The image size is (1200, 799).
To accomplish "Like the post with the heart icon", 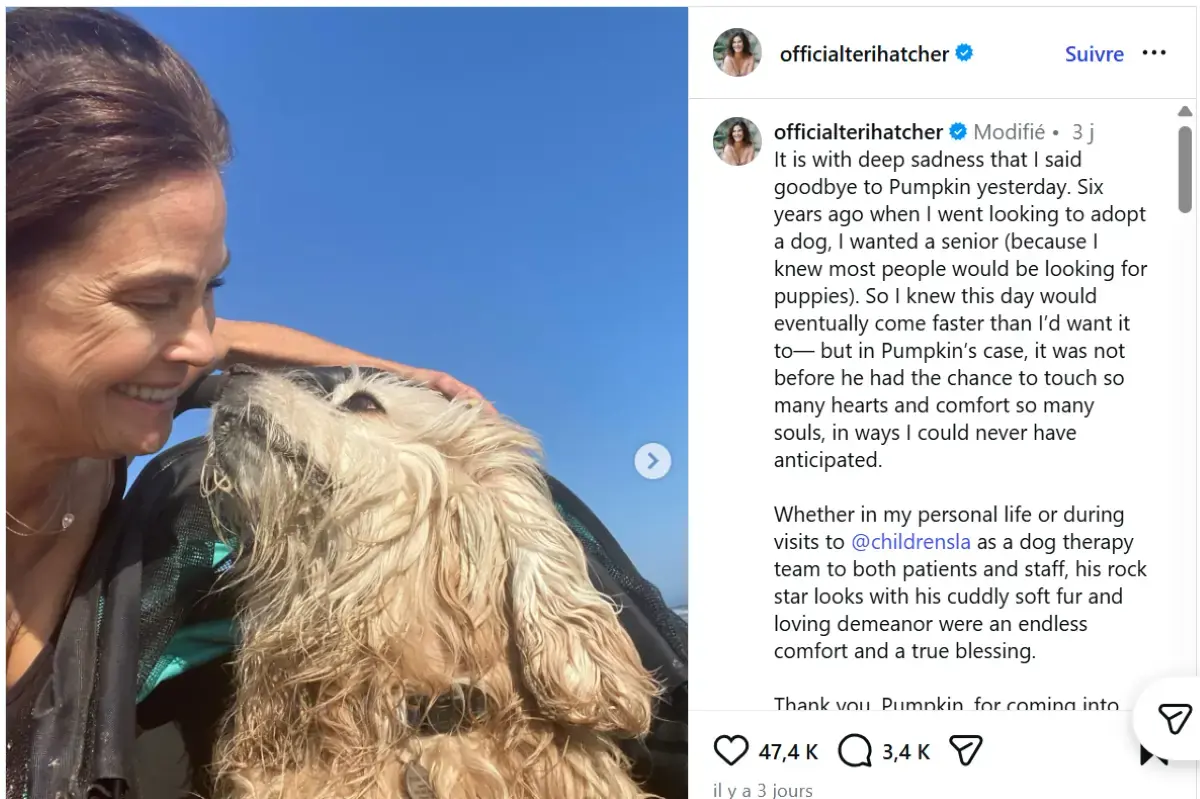I will coord(731,750).
